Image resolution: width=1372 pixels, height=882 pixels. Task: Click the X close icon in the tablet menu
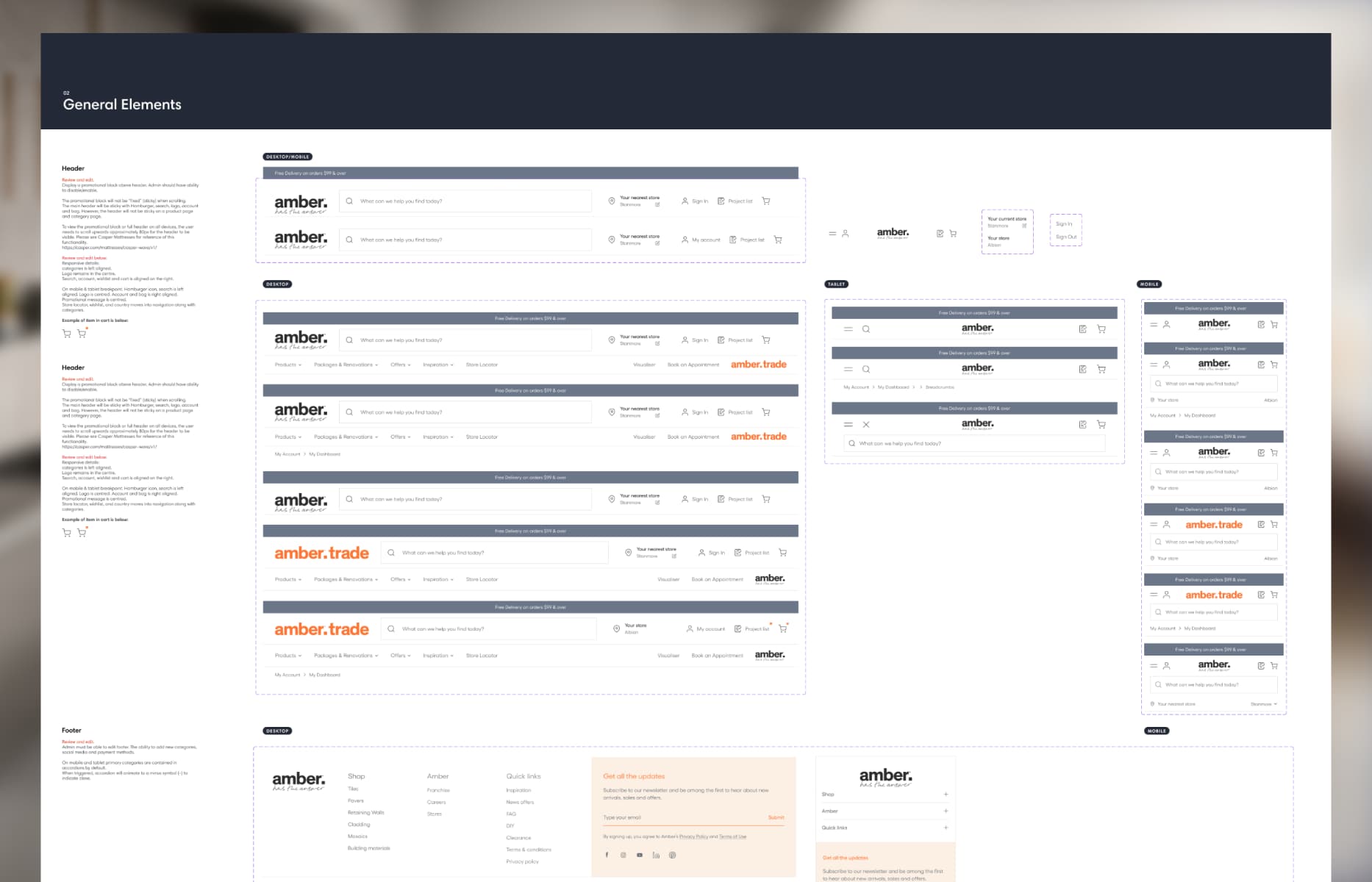tap(866, 424)
